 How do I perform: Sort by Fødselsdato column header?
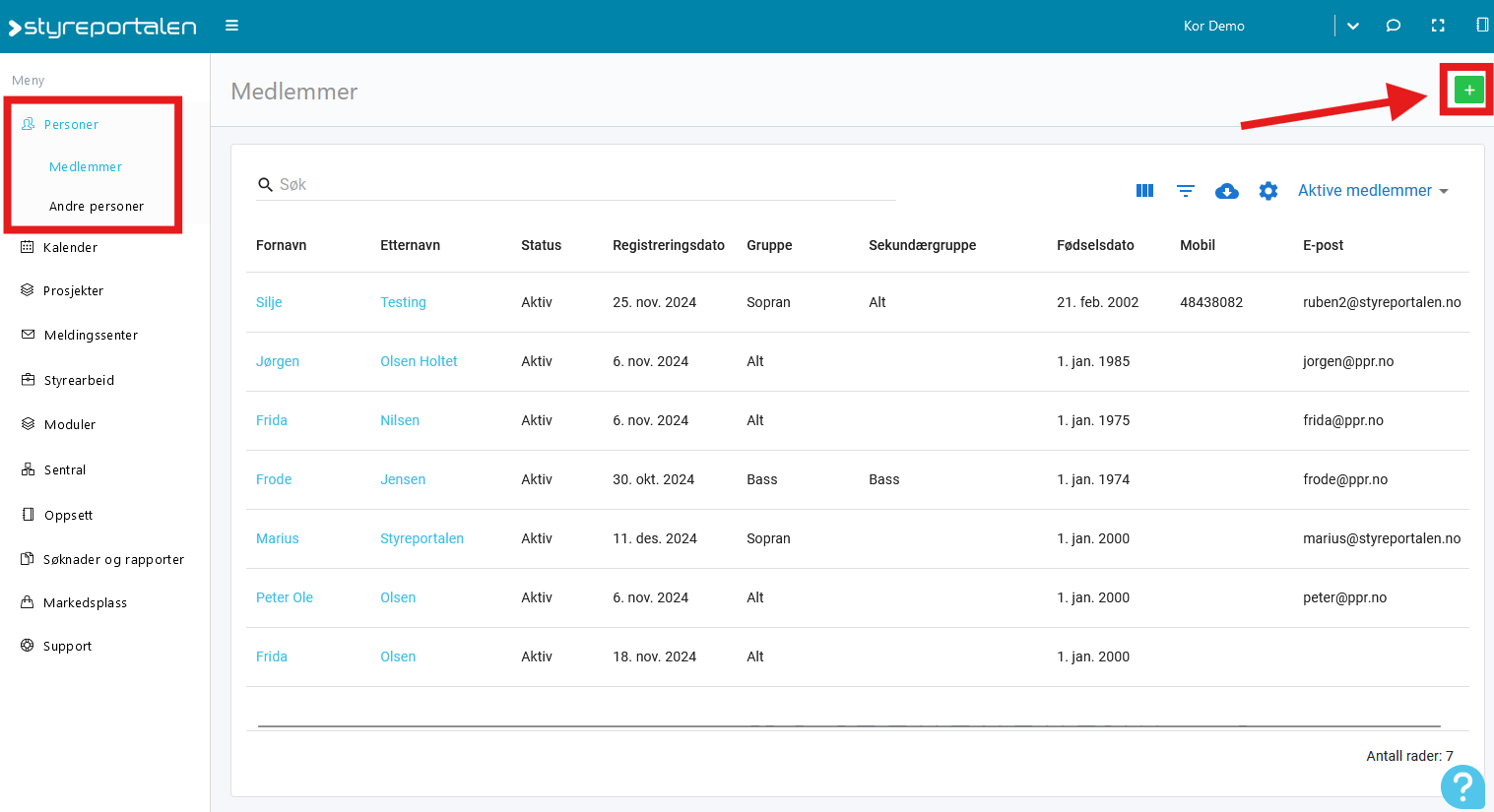tap(1095, 245)
